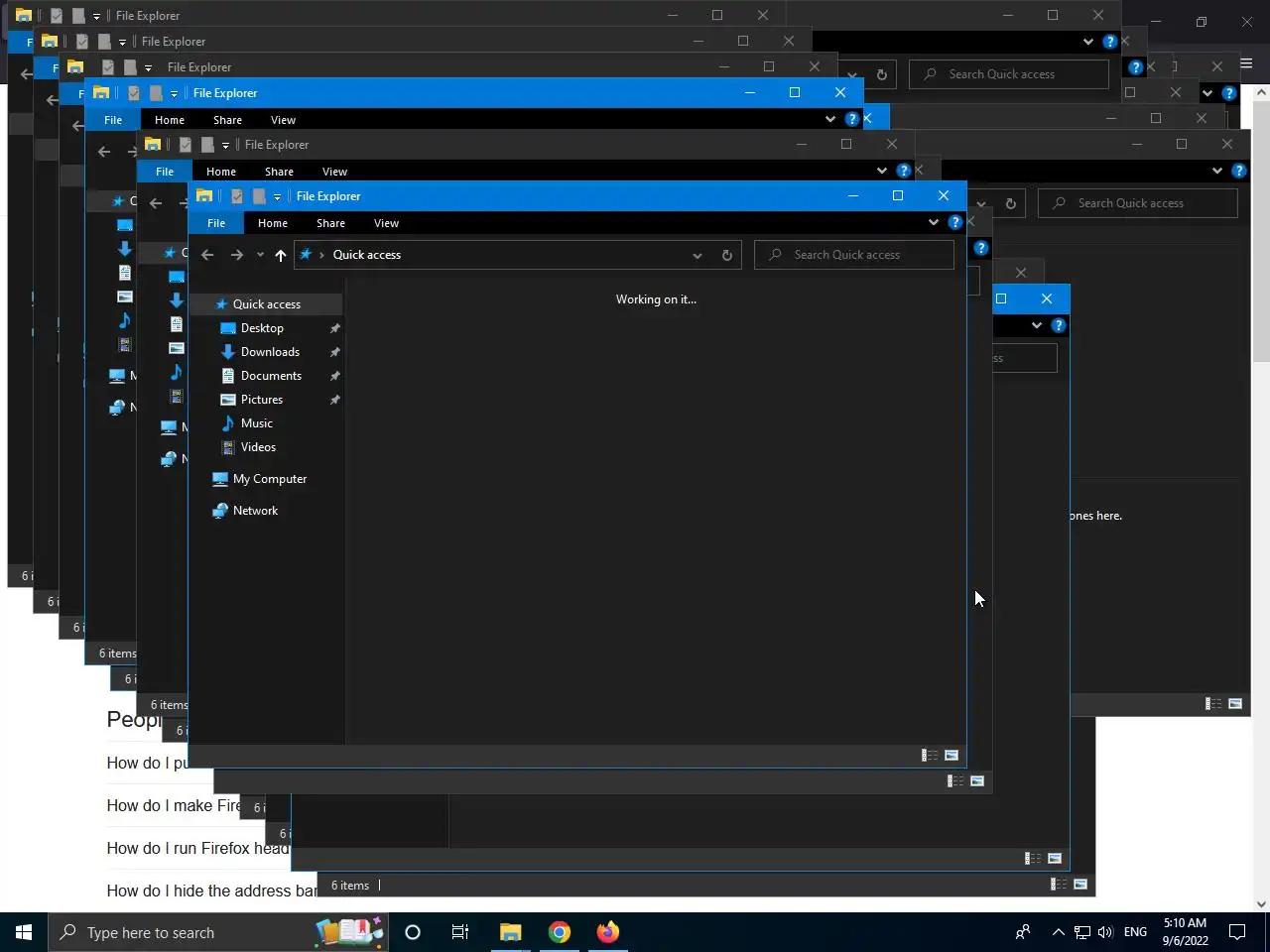Image resolution: width=1270 pixels, height=952 pixels.
Task: Click File Explorer system icon in front title bar
Action: [x=204, y=195]
